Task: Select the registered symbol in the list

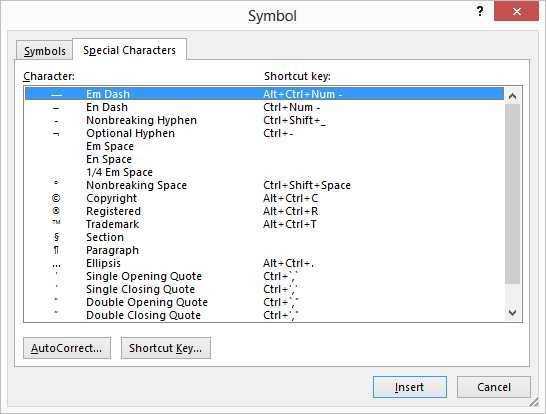Action: coord(56,211)
